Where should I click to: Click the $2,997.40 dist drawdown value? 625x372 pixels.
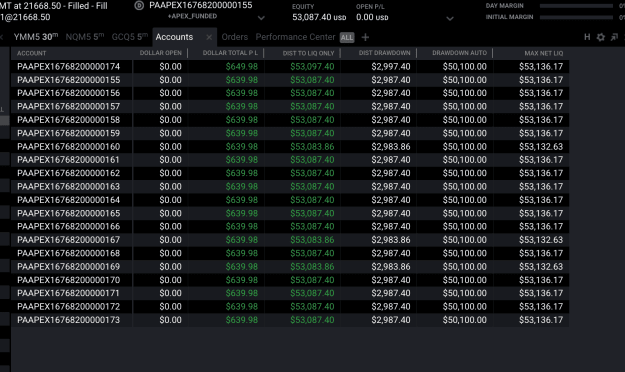391,67
